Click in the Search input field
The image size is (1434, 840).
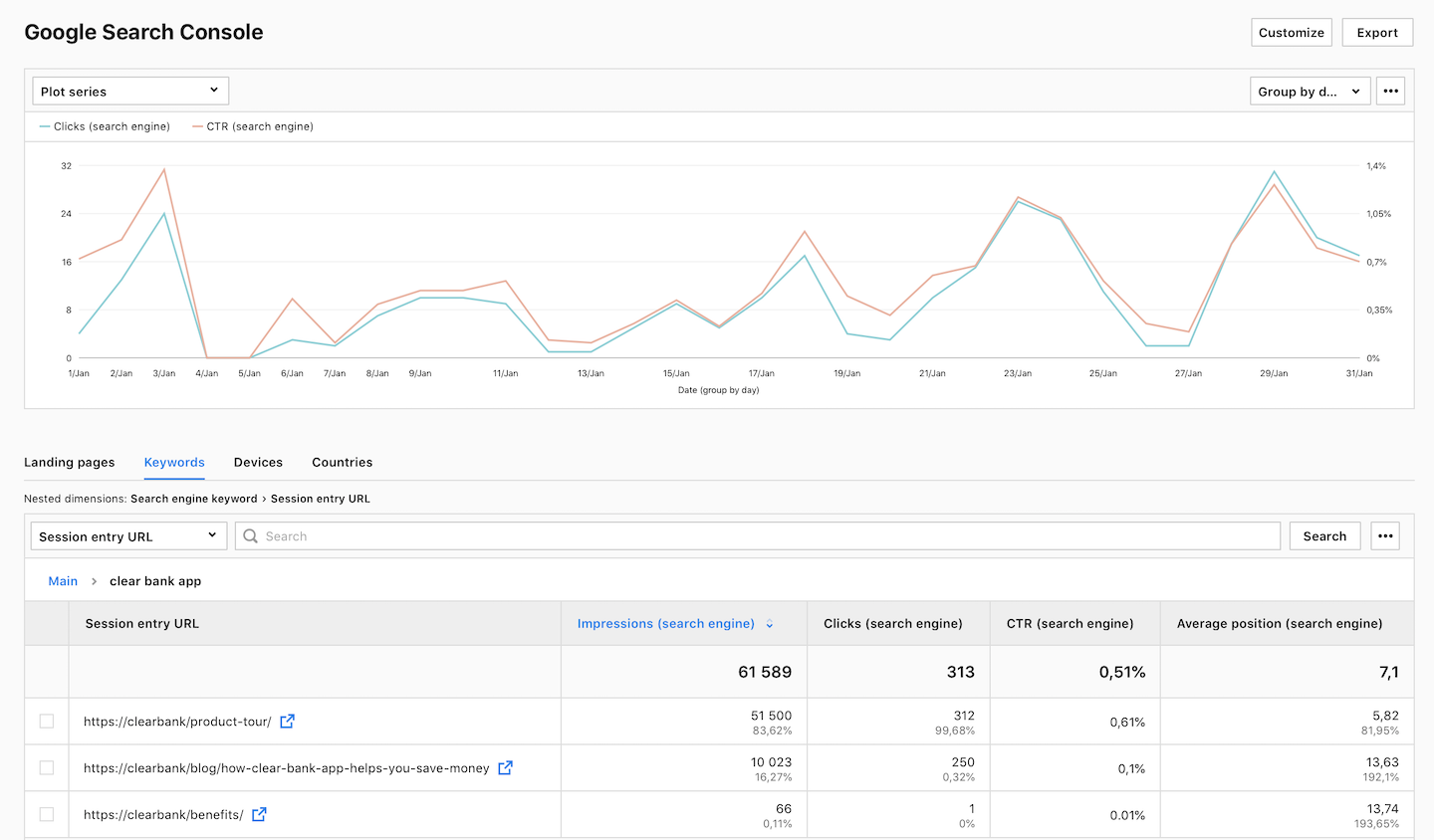pyautogui.click(x=758, y=536)
